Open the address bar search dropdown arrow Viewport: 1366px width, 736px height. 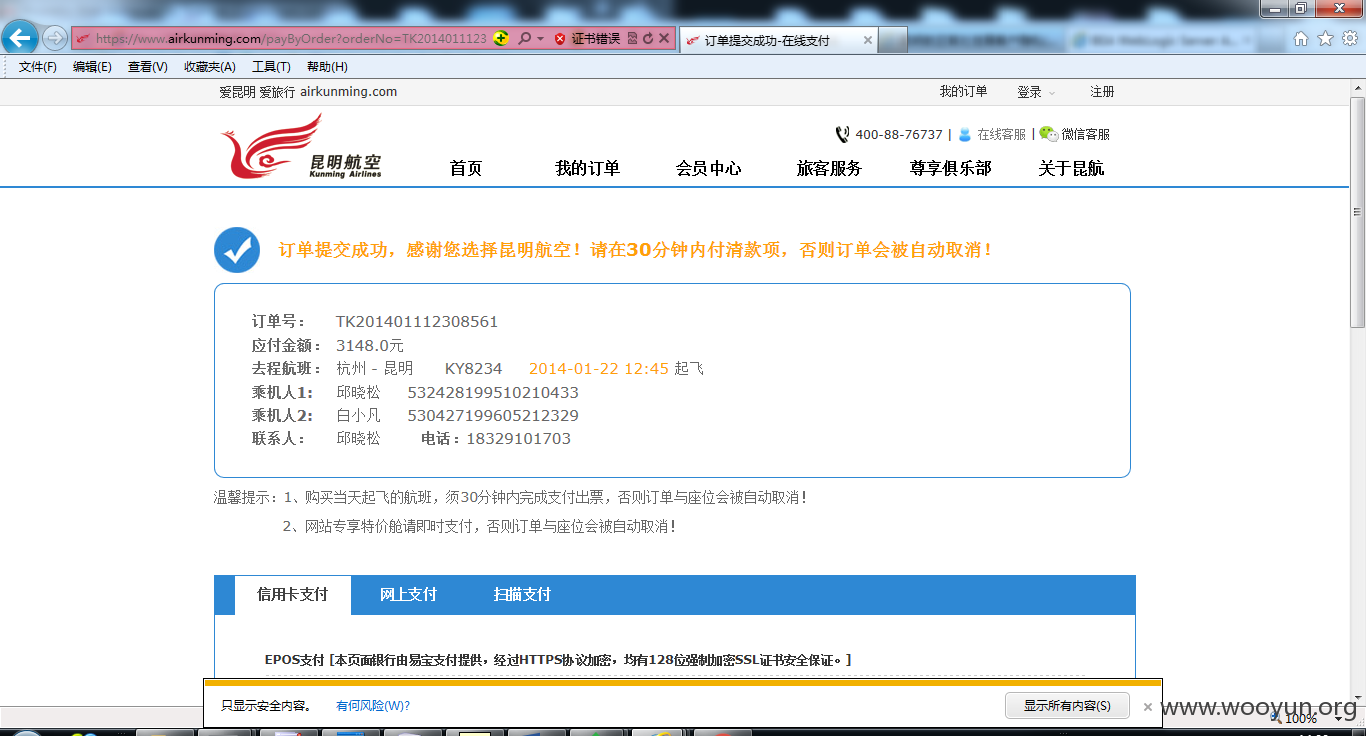[540, 39]
